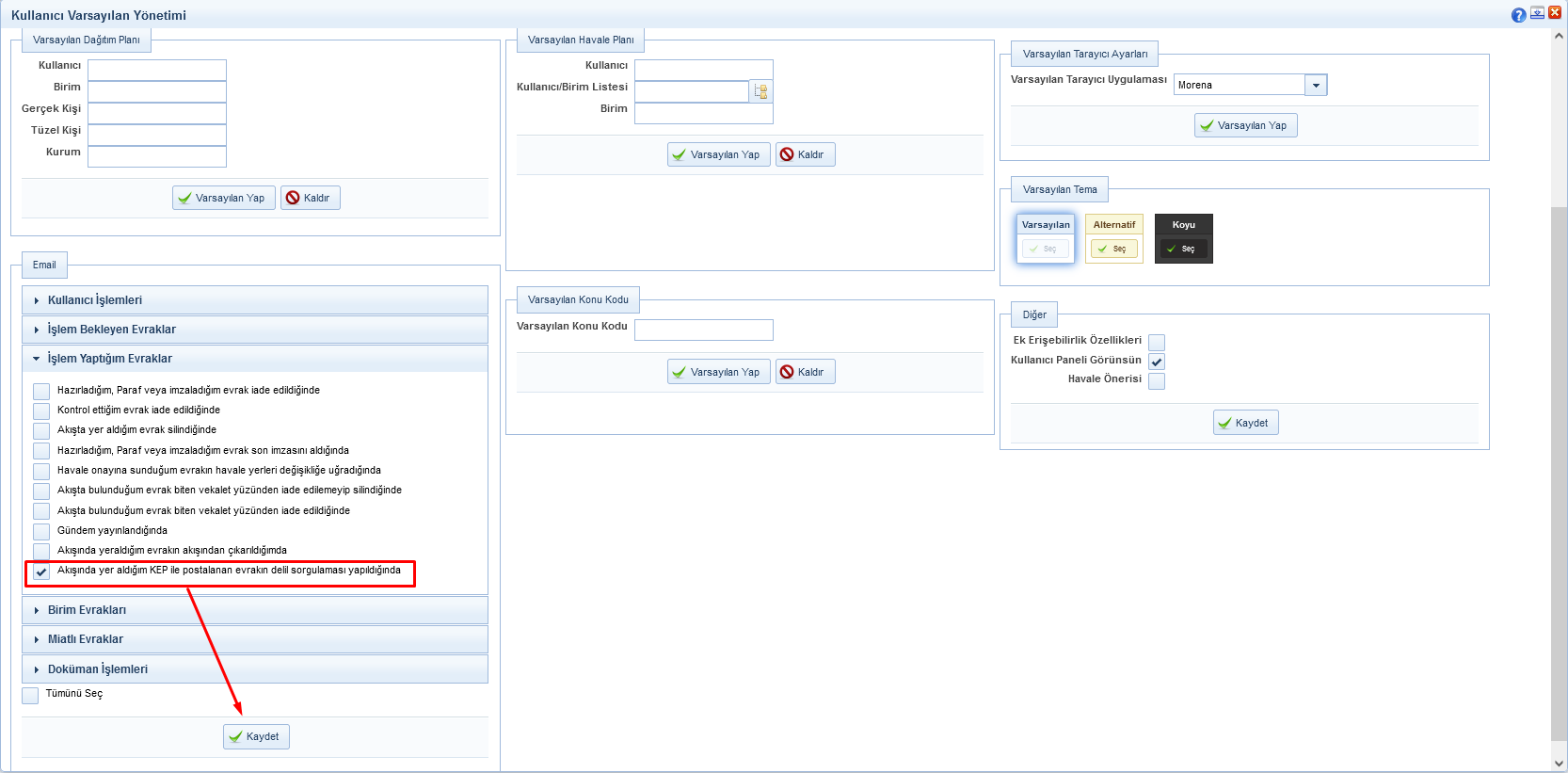Screen dimensions: 1568x773
Task: Expand the Miatlı Evraklar accordion tab
Action: coord(86,639)
